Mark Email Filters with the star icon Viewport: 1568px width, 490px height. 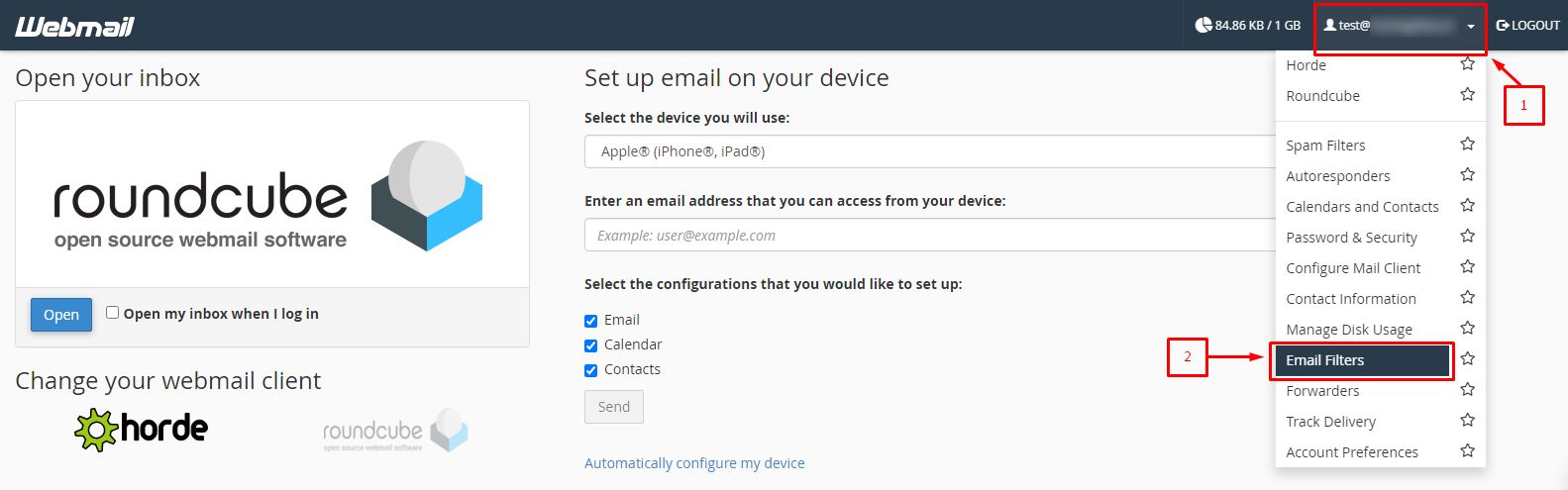1467,358
